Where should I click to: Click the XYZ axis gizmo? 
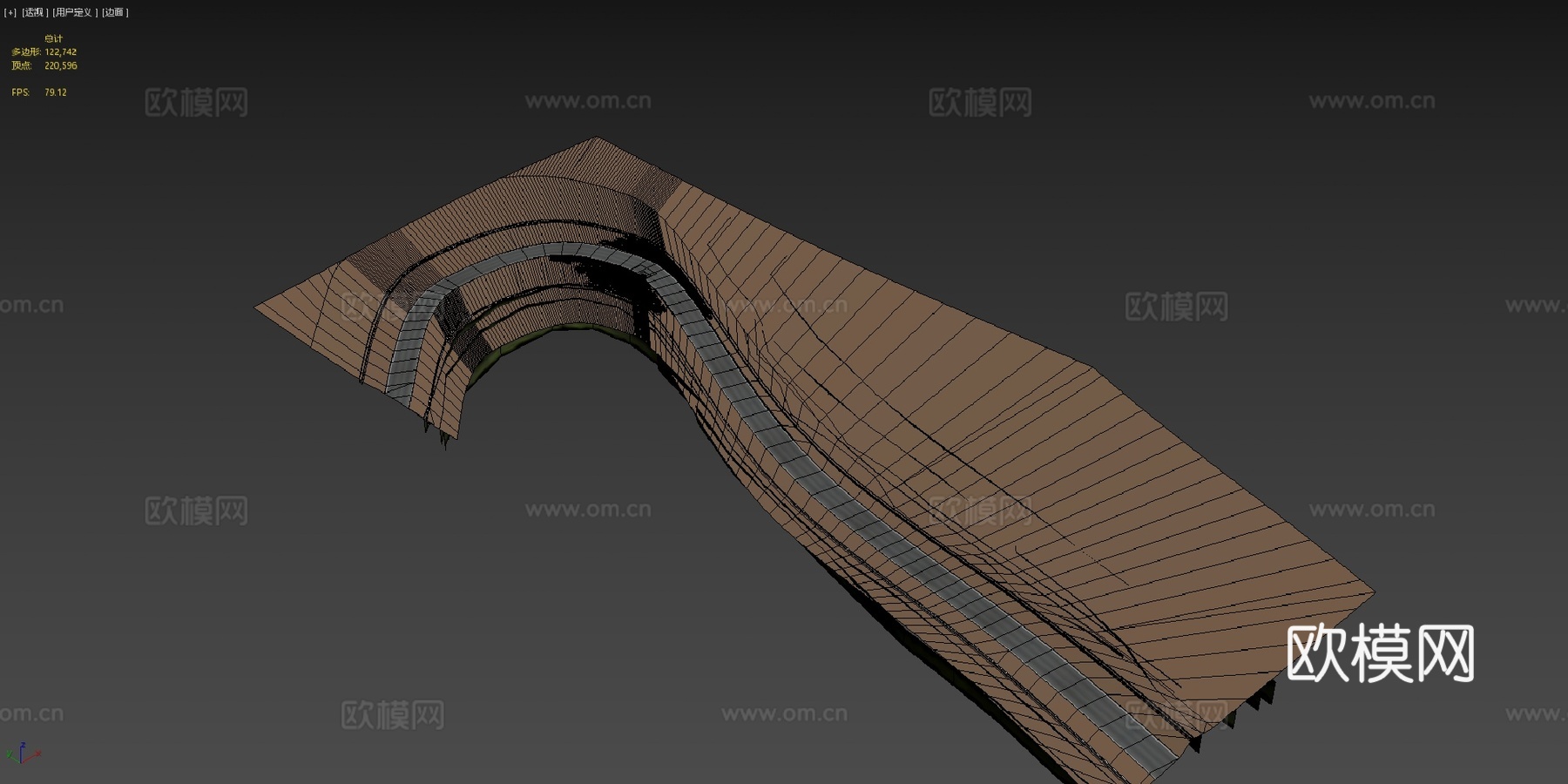click(23, 754)
